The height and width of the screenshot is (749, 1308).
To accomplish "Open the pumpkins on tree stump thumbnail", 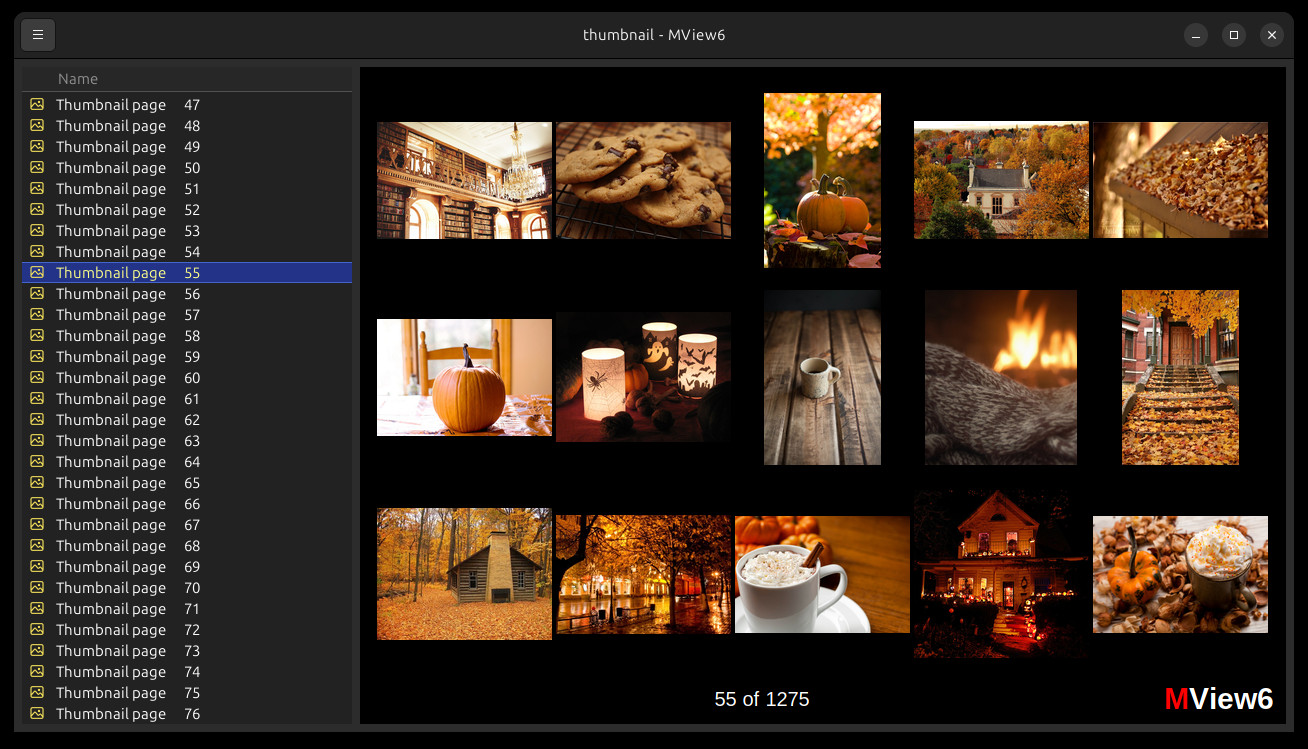I will click(x=822, y=180).
